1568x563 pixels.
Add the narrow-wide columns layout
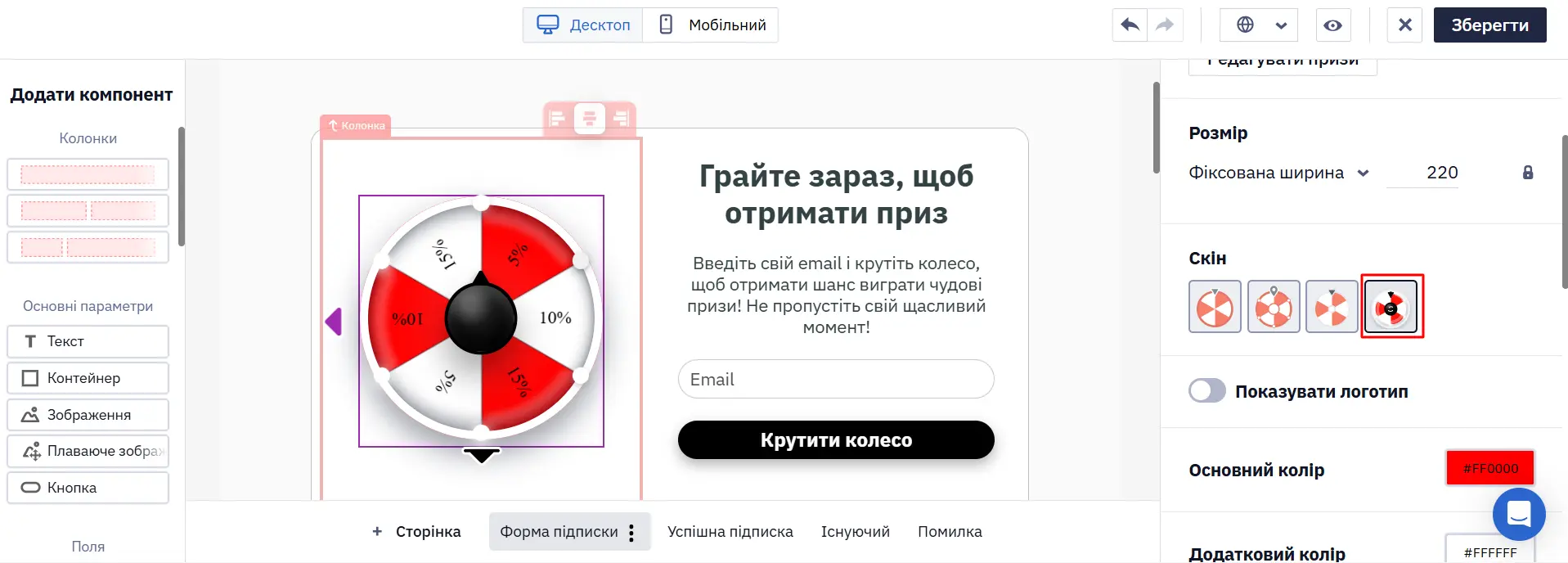88,247
